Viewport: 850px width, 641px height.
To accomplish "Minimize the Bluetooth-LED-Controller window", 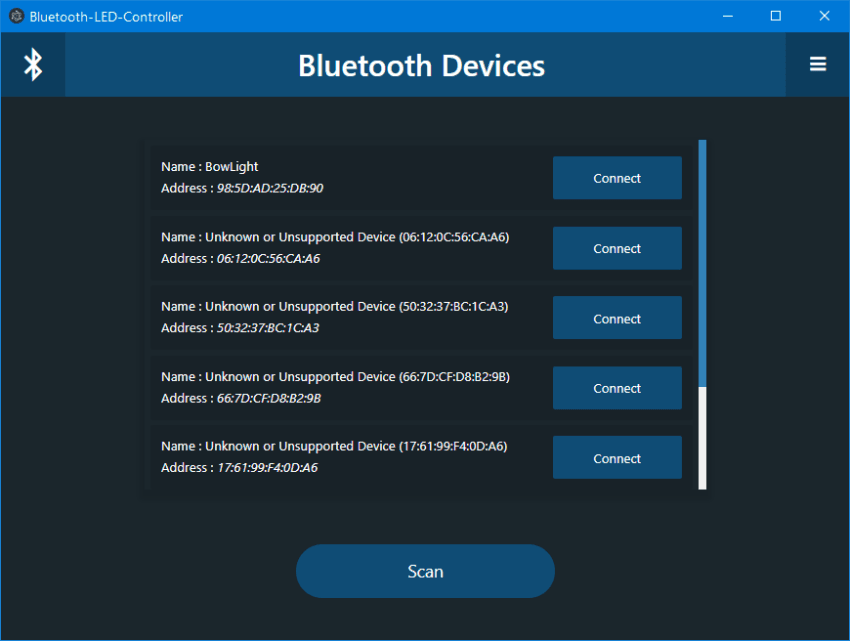I will click(x=727, y=16).
